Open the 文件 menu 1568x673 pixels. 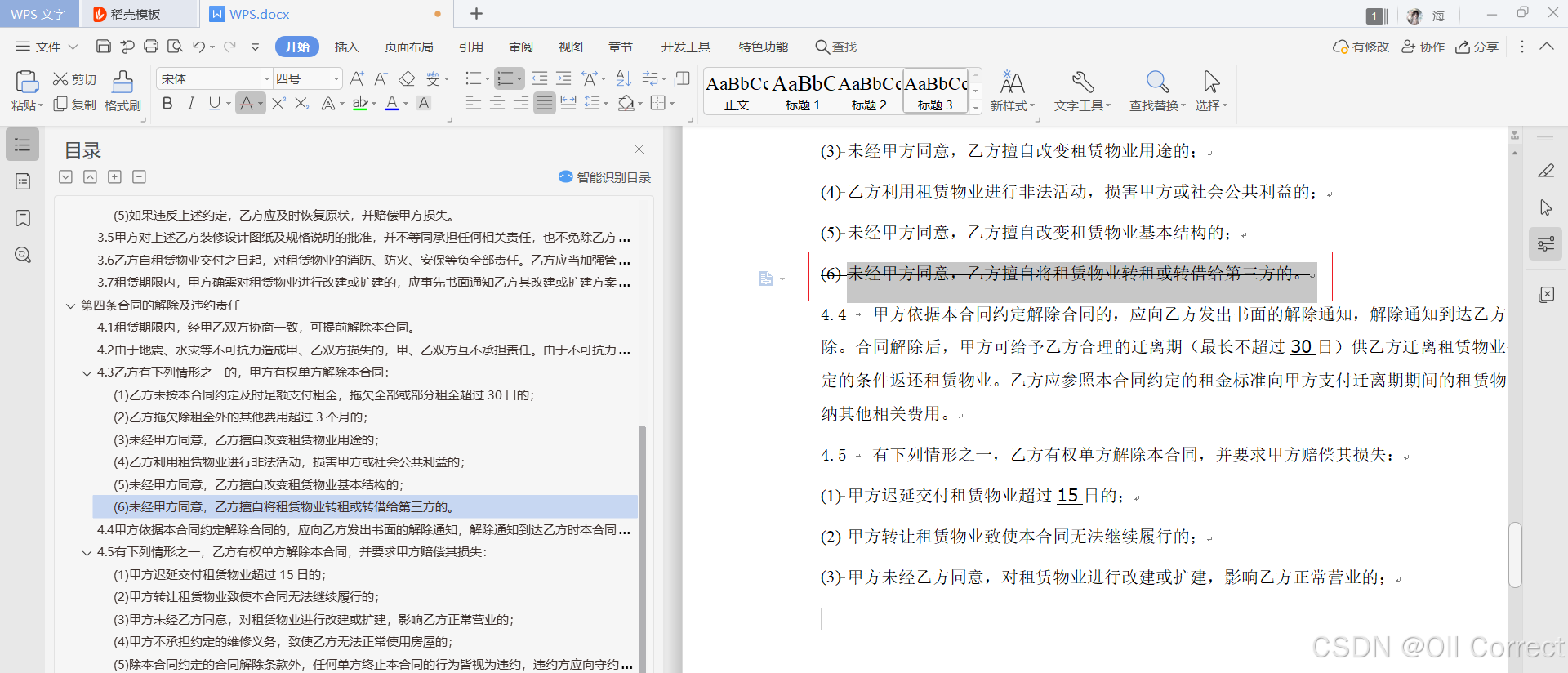coord(46,47)
